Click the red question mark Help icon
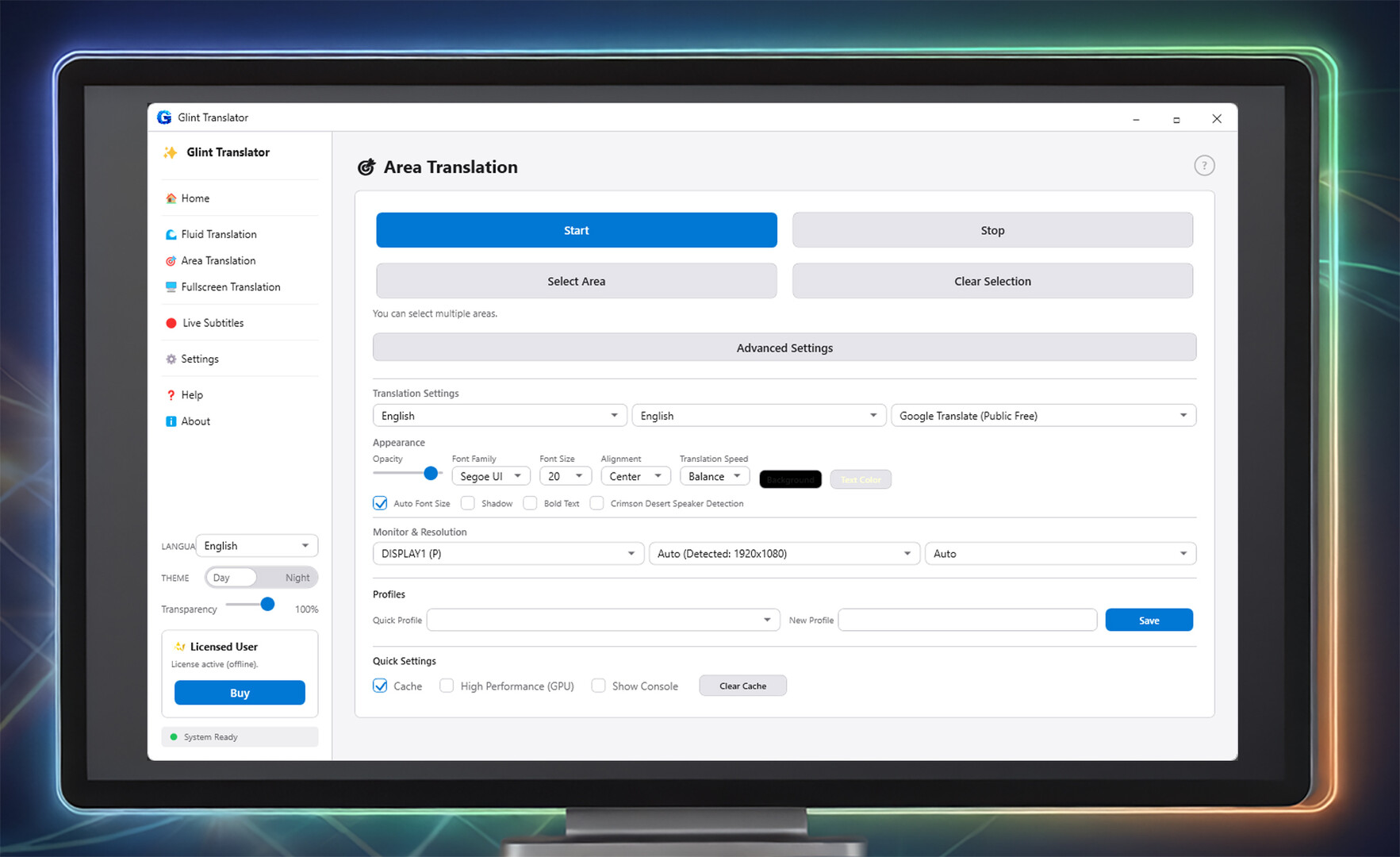The image size is (1400, 857). click(x=171, y=394)
